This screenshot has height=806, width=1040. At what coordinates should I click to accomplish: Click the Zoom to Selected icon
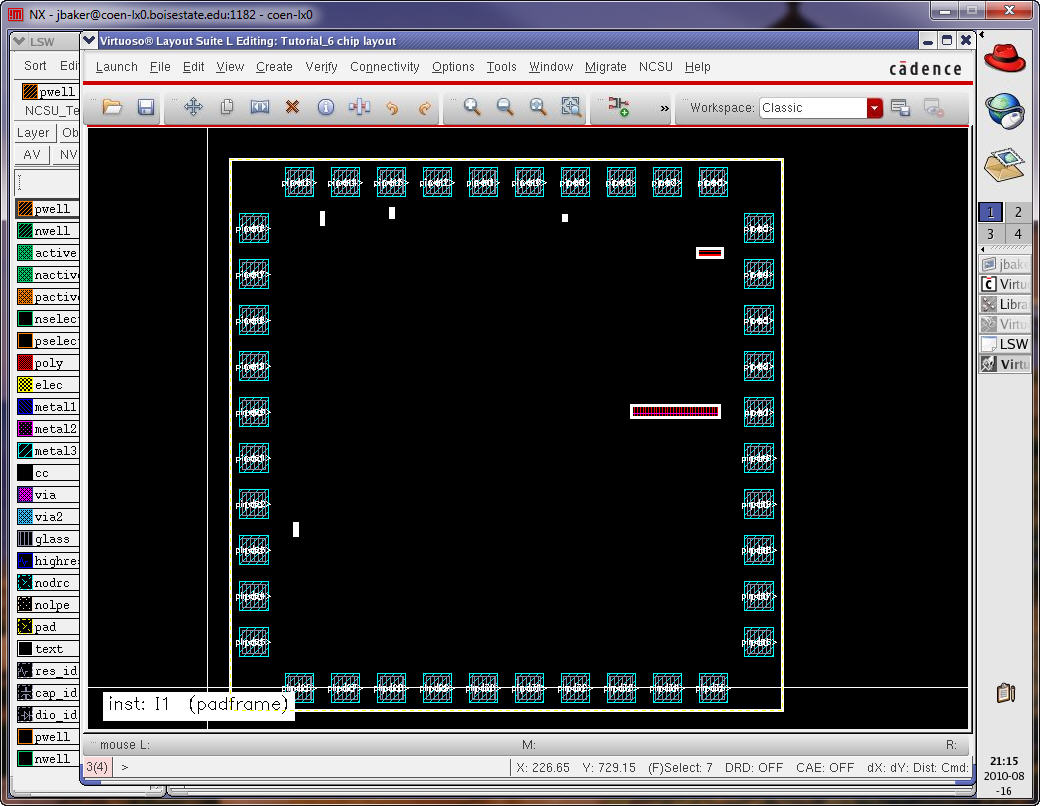click(571, 107)
